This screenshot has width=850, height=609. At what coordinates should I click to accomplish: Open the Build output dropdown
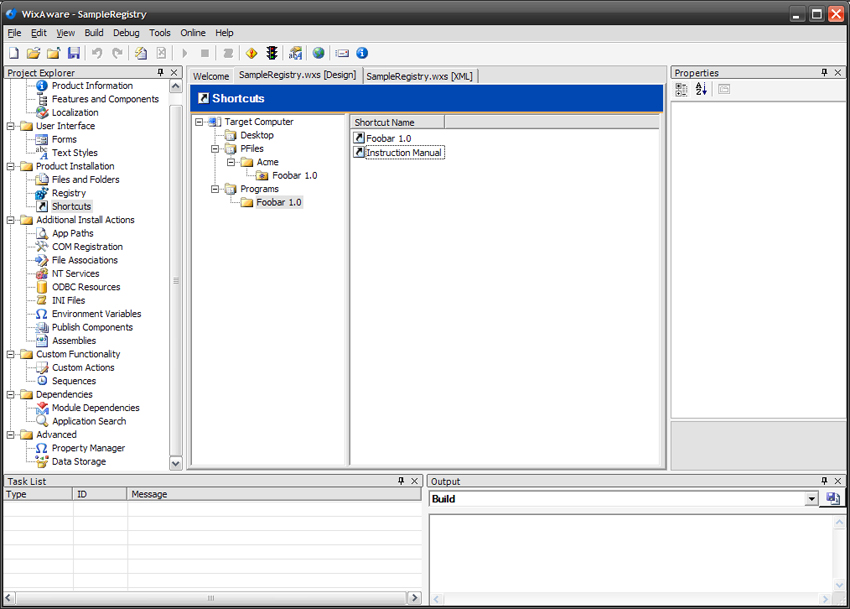(x=811, y=499)
